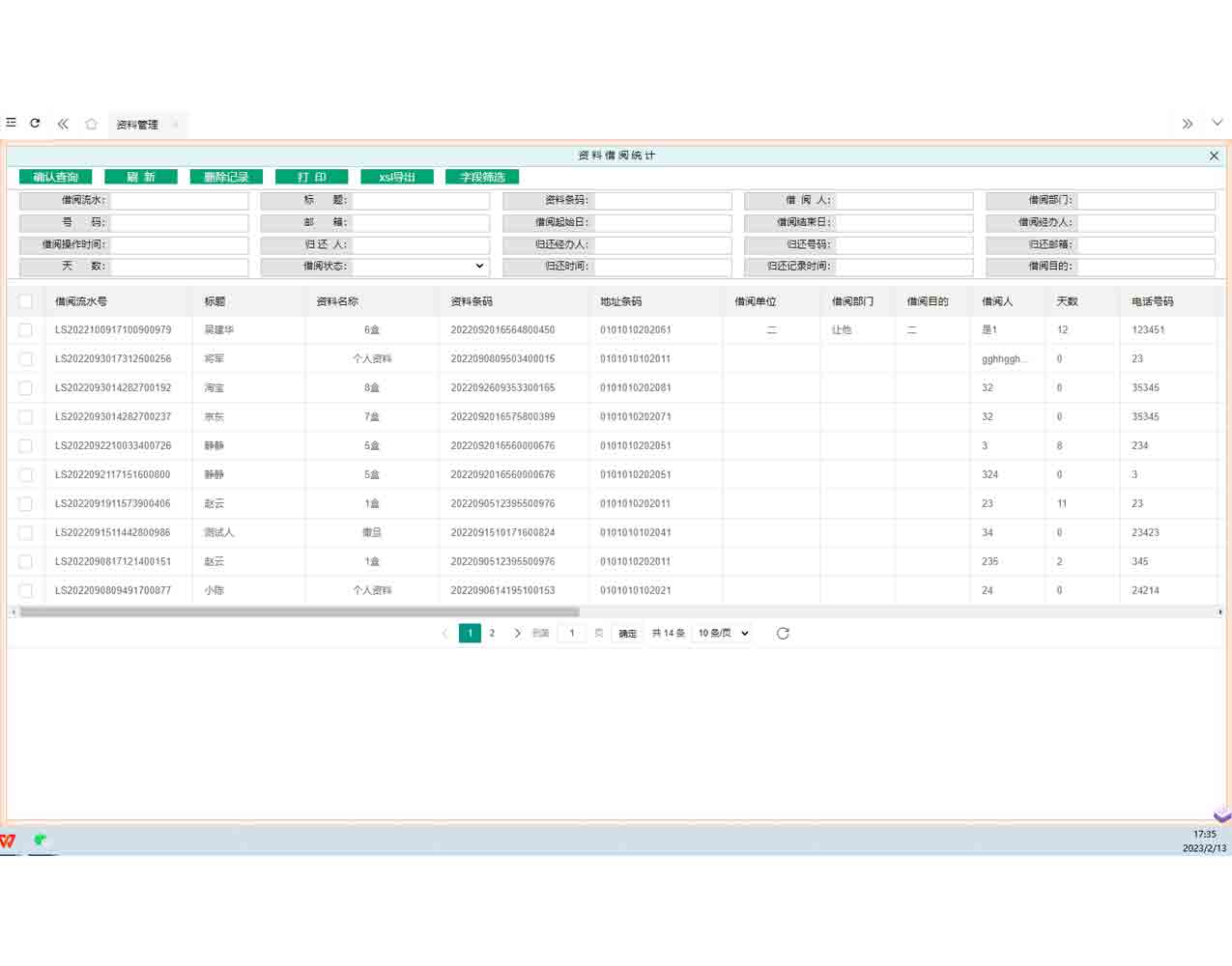Open the 借阅状态 dropdown
The width and height of the screenshot is (1232, 966).
click(420, 267)
